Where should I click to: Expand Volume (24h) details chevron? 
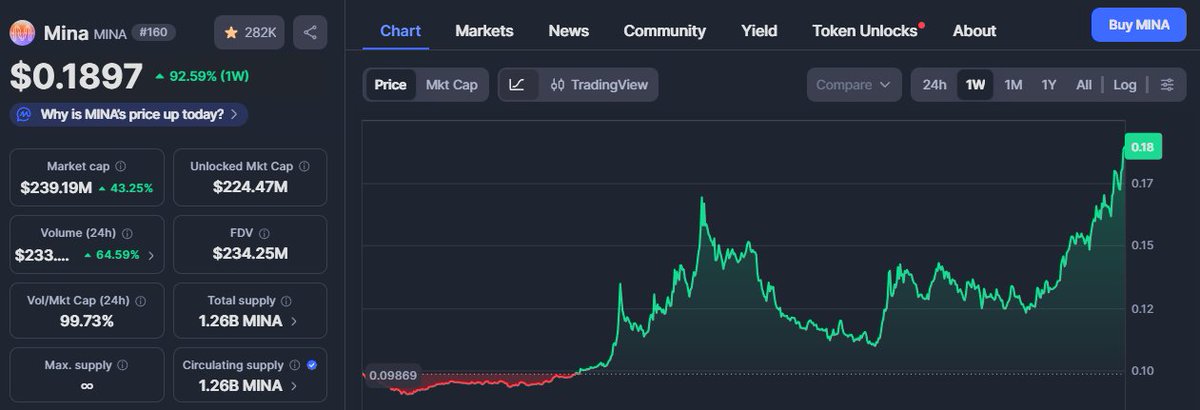click(x=151, y=255)
